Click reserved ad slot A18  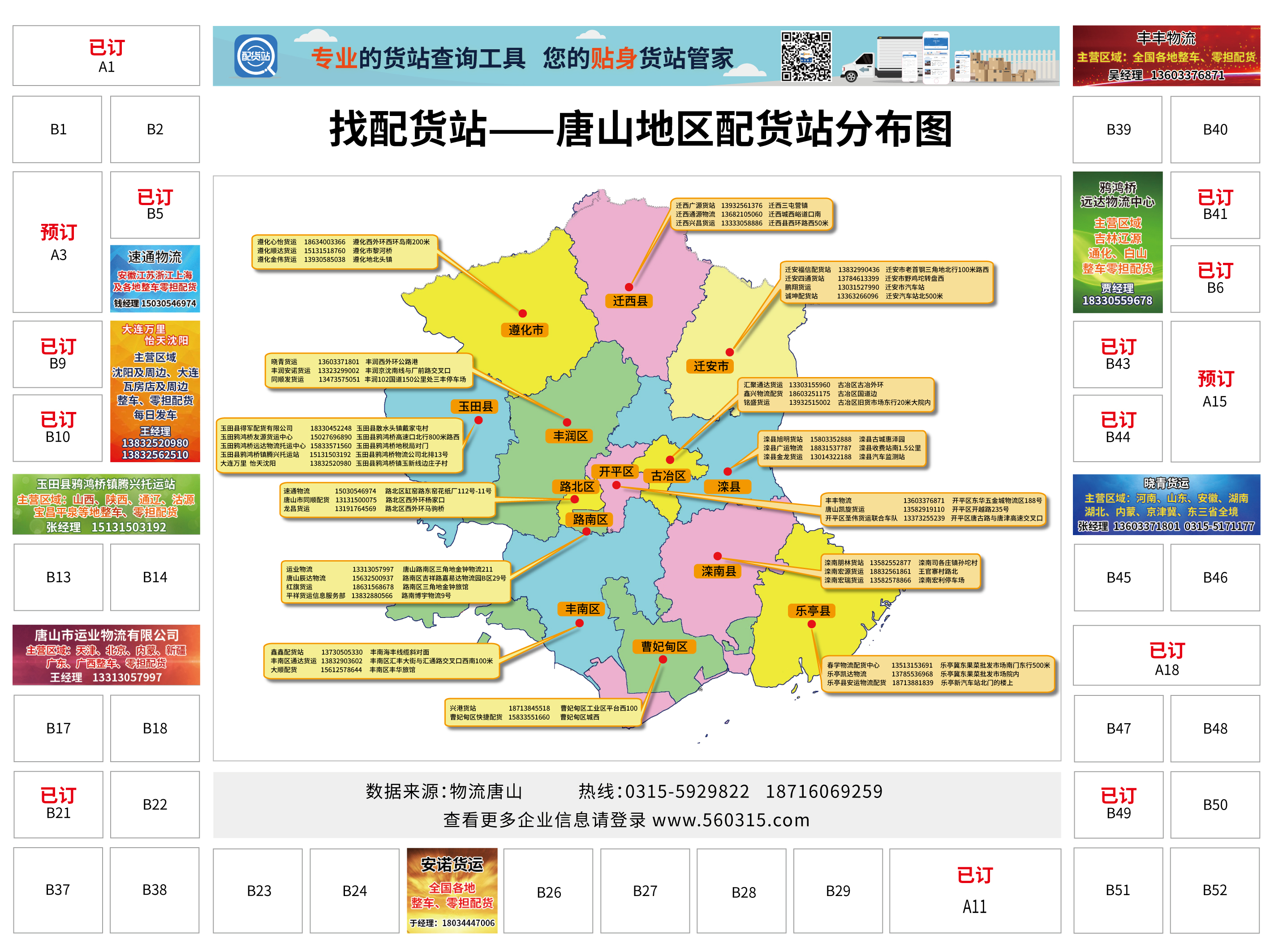point(1167,655)
